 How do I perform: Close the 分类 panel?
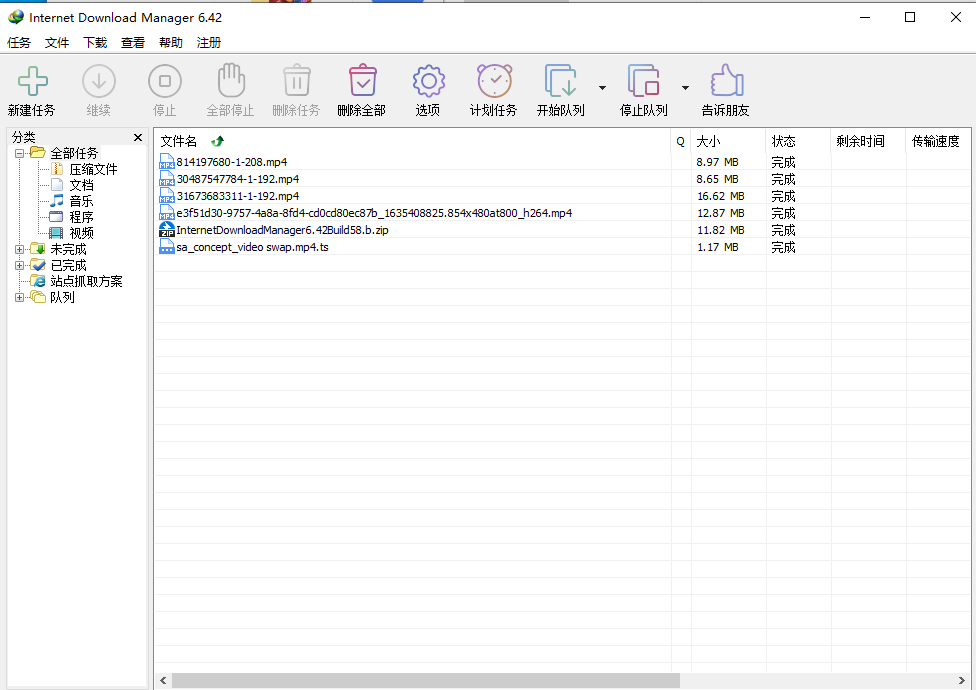(x=138, y=138)
